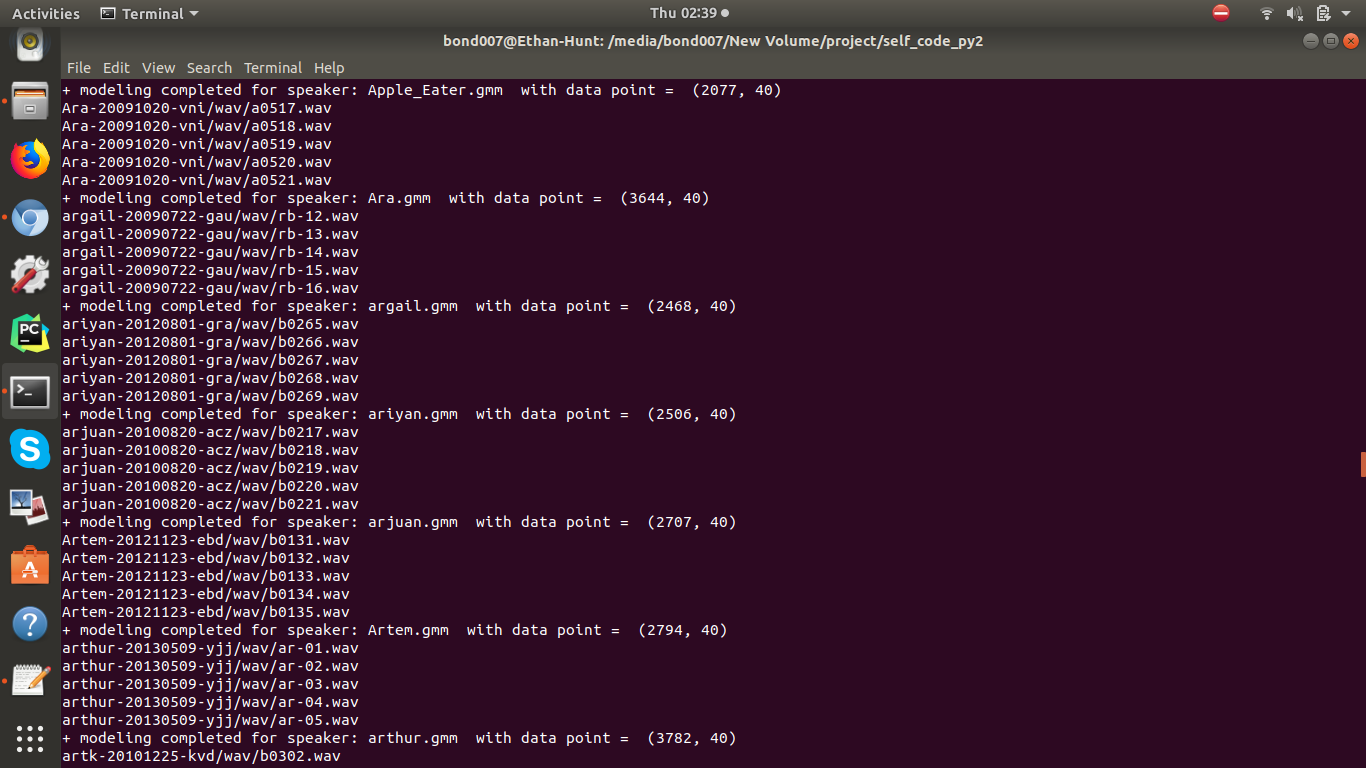Click text 'Artem-20121123-ebd/wav/b0131.wav'
Screen dimensions: 1366x768
pyautogui.click(x=206, y=540)
